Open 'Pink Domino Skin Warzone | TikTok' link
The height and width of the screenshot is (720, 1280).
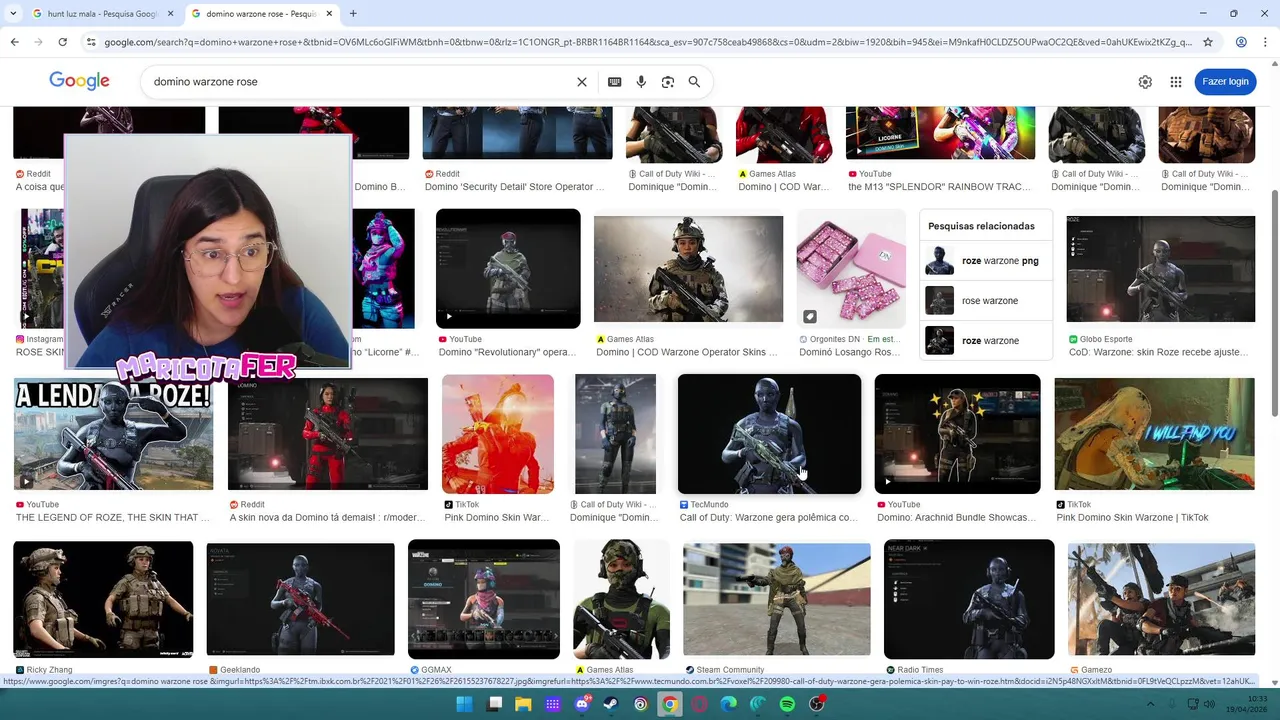click(x=1132, y=518)
